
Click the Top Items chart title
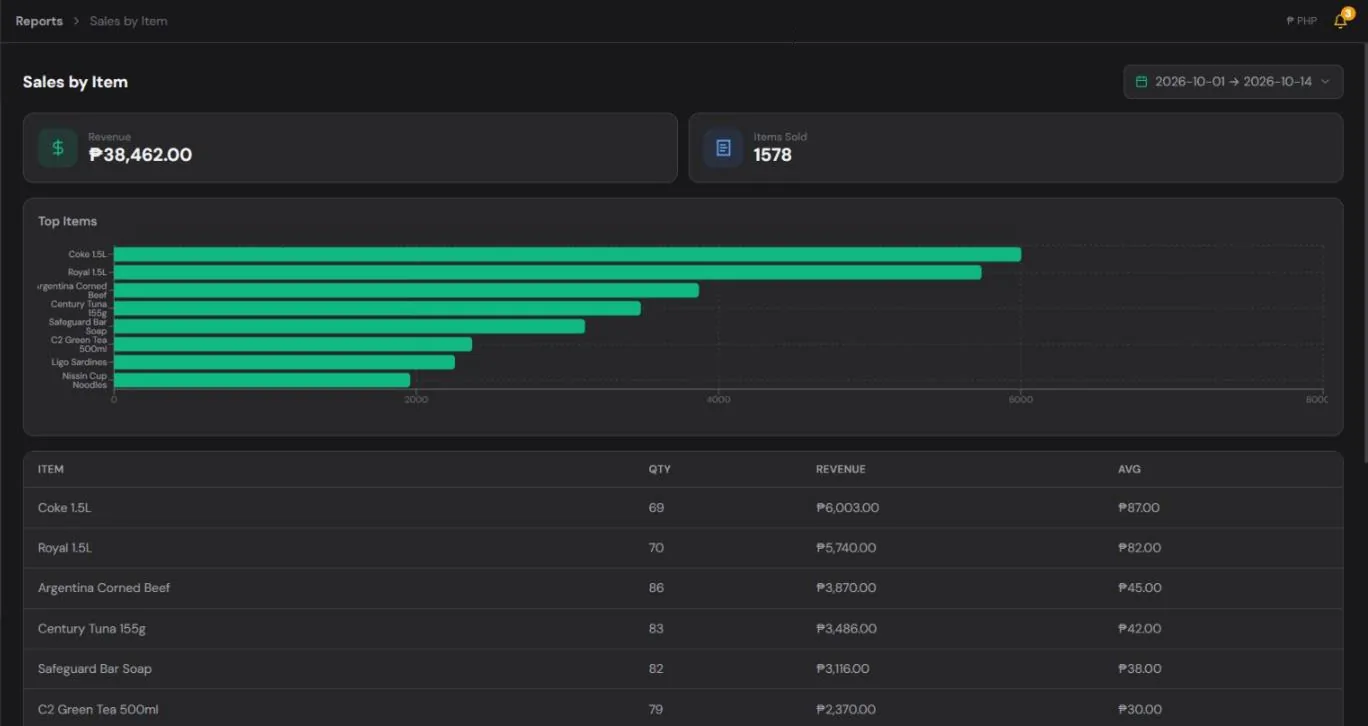tap(67, 221)
